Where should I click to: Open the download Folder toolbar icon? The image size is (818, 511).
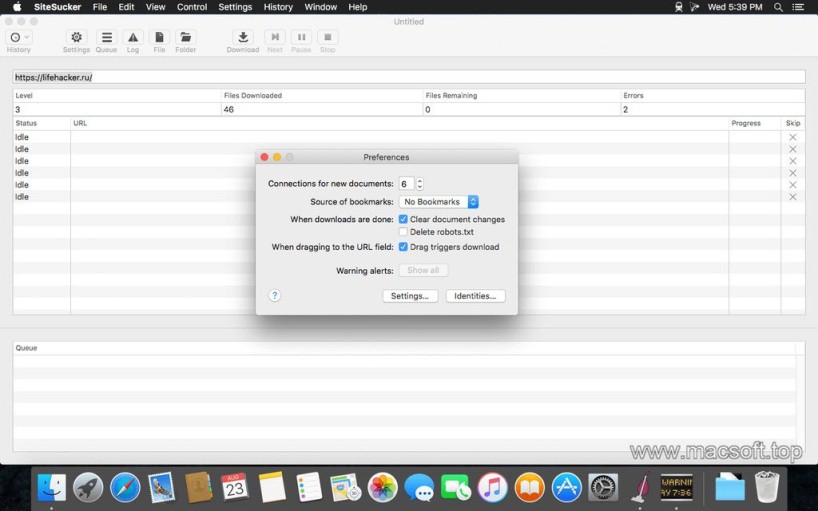(186, 38)
